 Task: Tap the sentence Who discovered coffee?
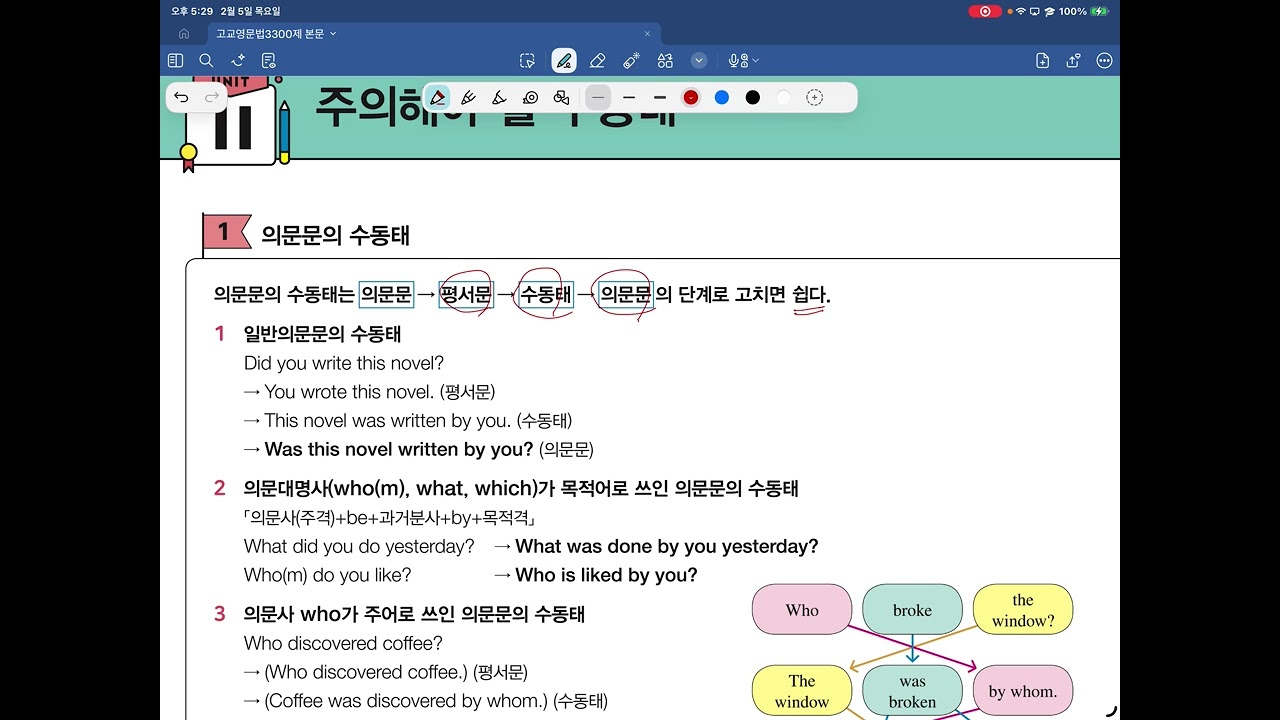pos(343,643)
